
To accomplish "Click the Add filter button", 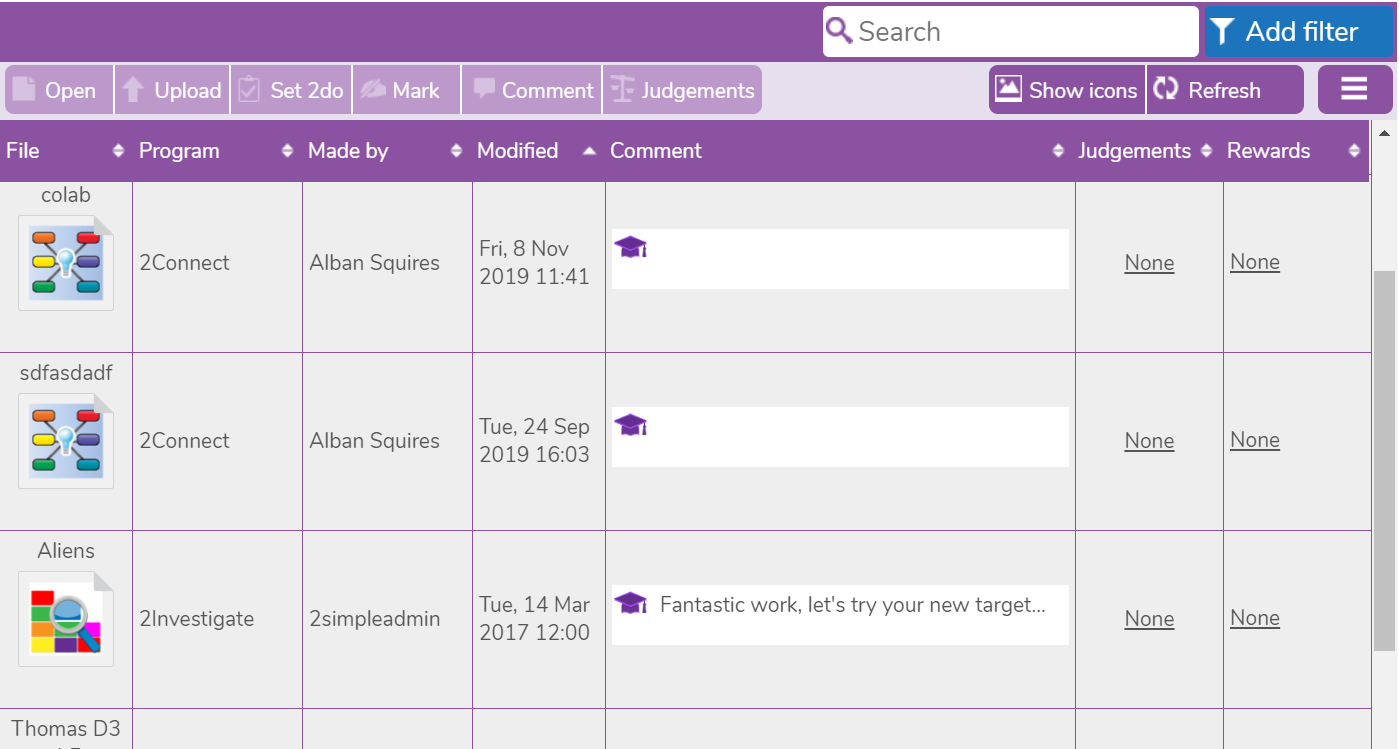I will [1298, 31].
